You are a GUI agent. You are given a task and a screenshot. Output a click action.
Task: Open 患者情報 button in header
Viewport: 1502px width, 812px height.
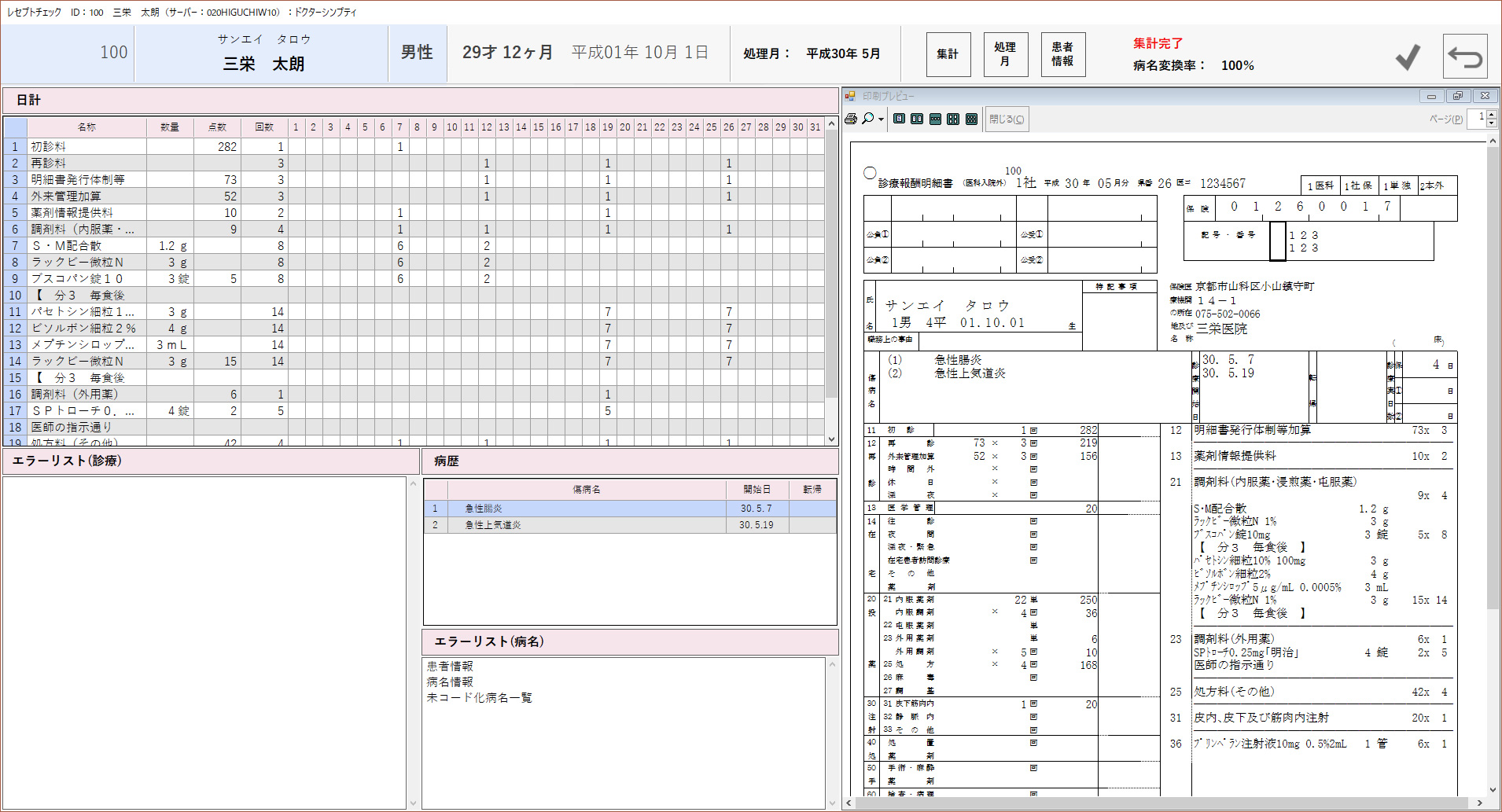tap(1062, 54)
